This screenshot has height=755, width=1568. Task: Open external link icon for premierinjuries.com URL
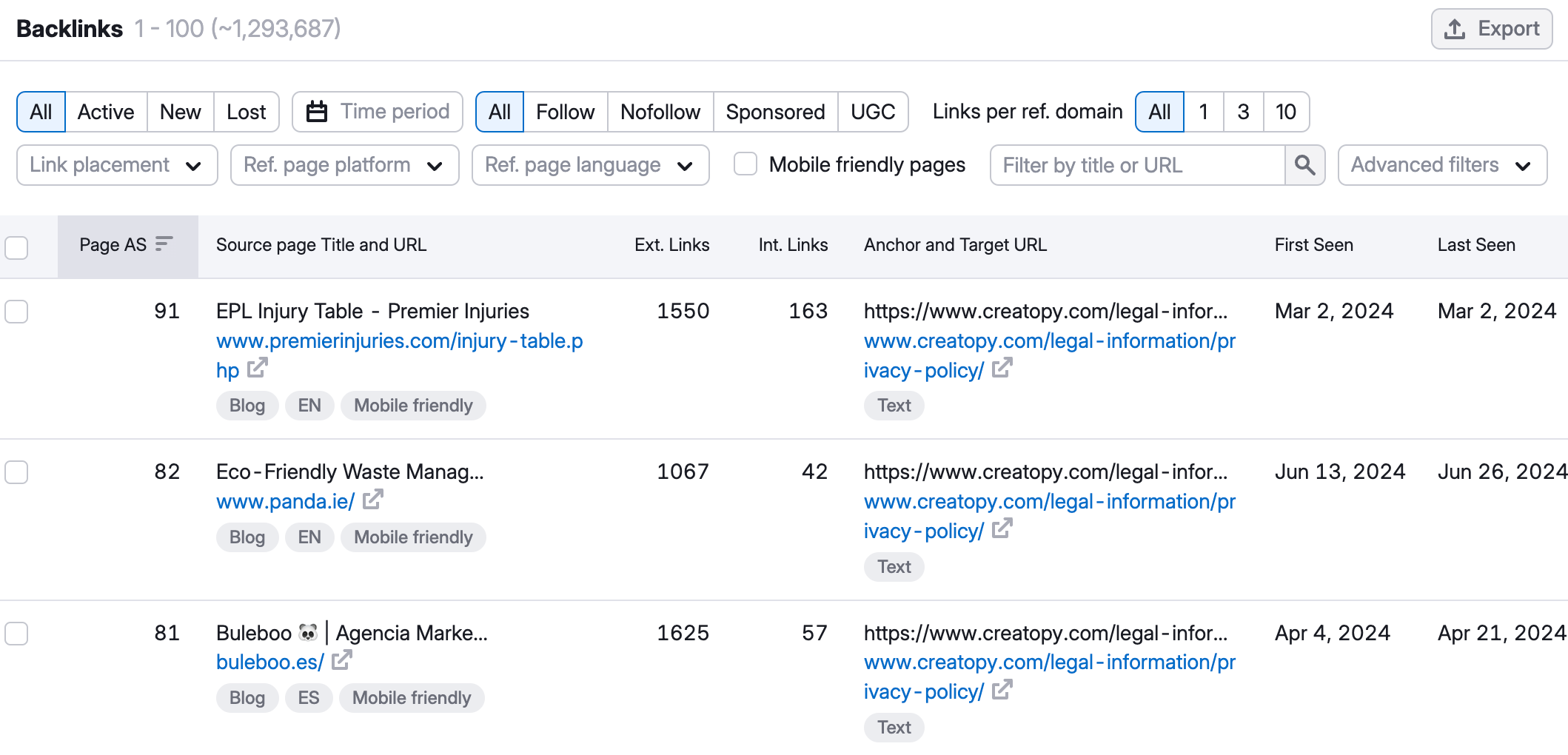(x=257, y=368)
